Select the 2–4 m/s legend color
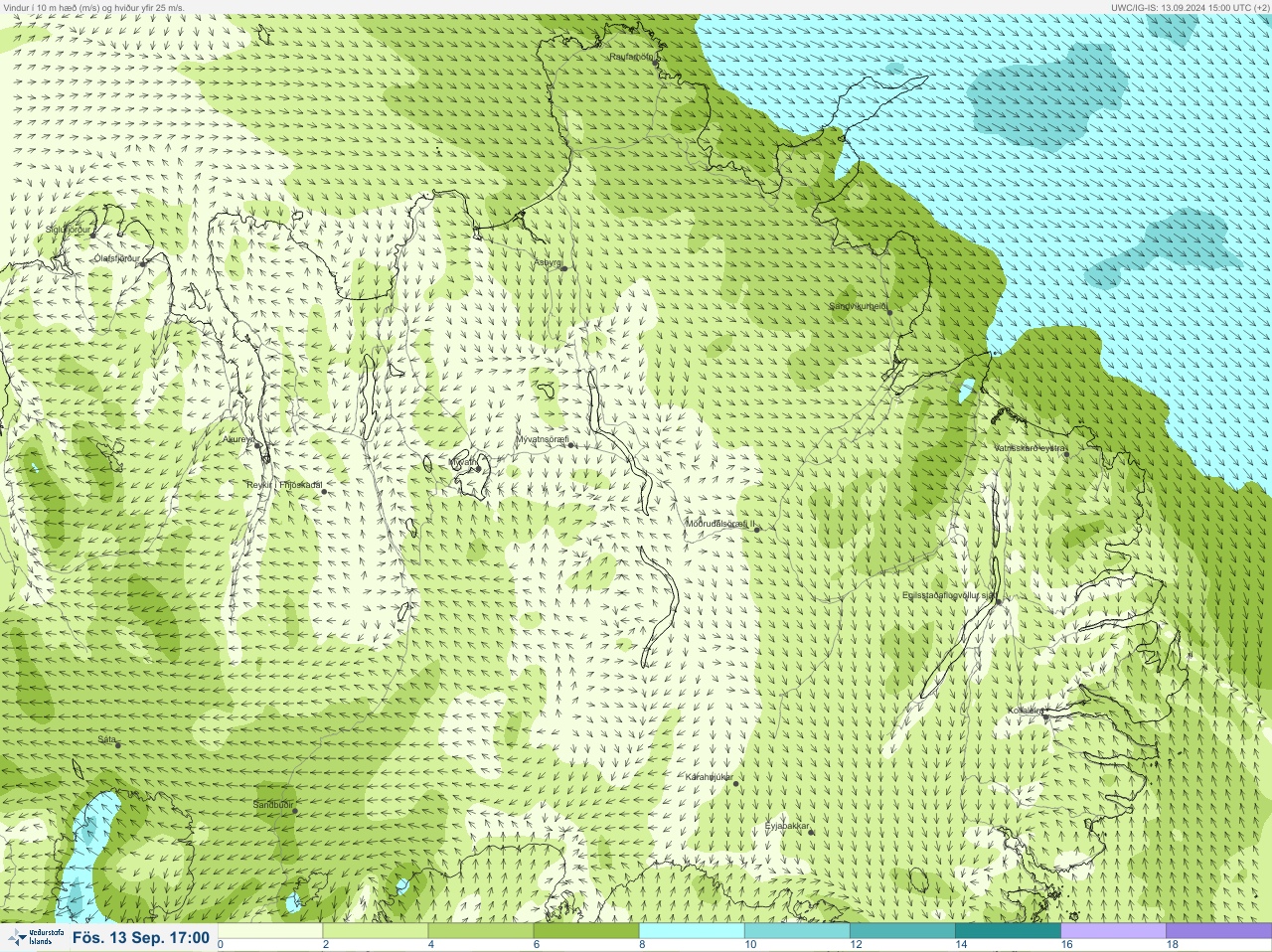The height and width of the screenshot is (952, 1272). click(x=376, y=931)
